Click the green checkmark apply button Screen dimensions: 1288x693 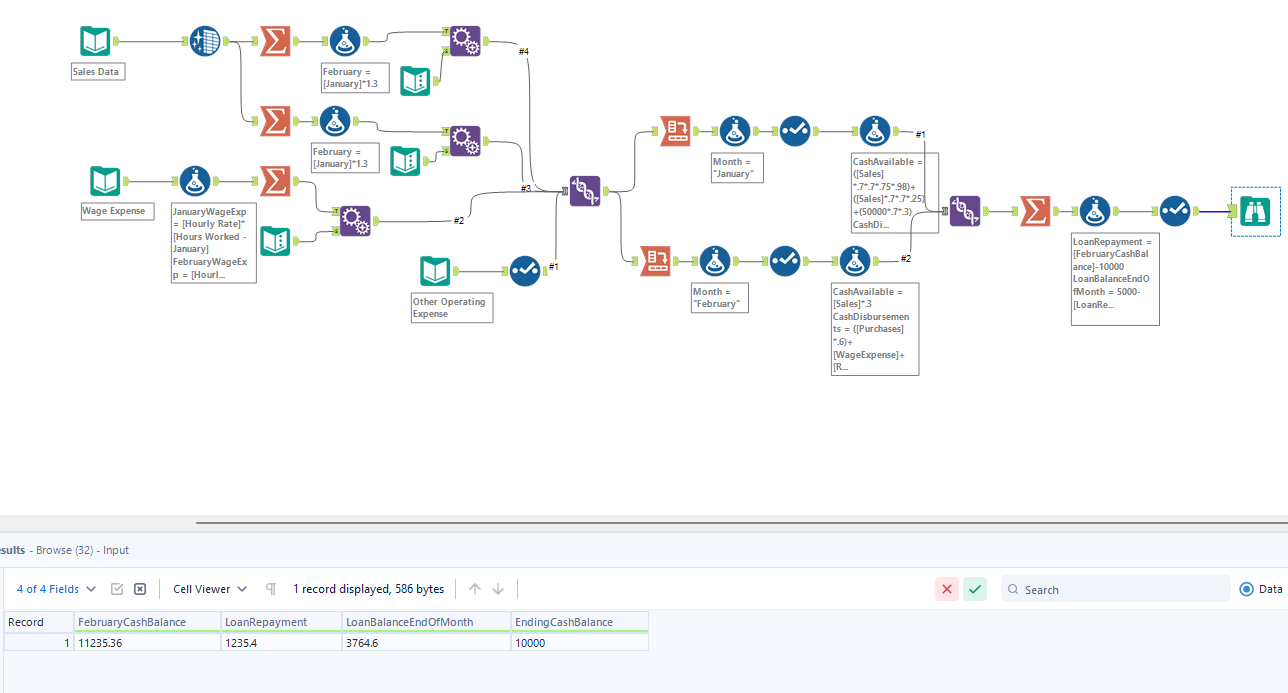click(x=975, y=589)
